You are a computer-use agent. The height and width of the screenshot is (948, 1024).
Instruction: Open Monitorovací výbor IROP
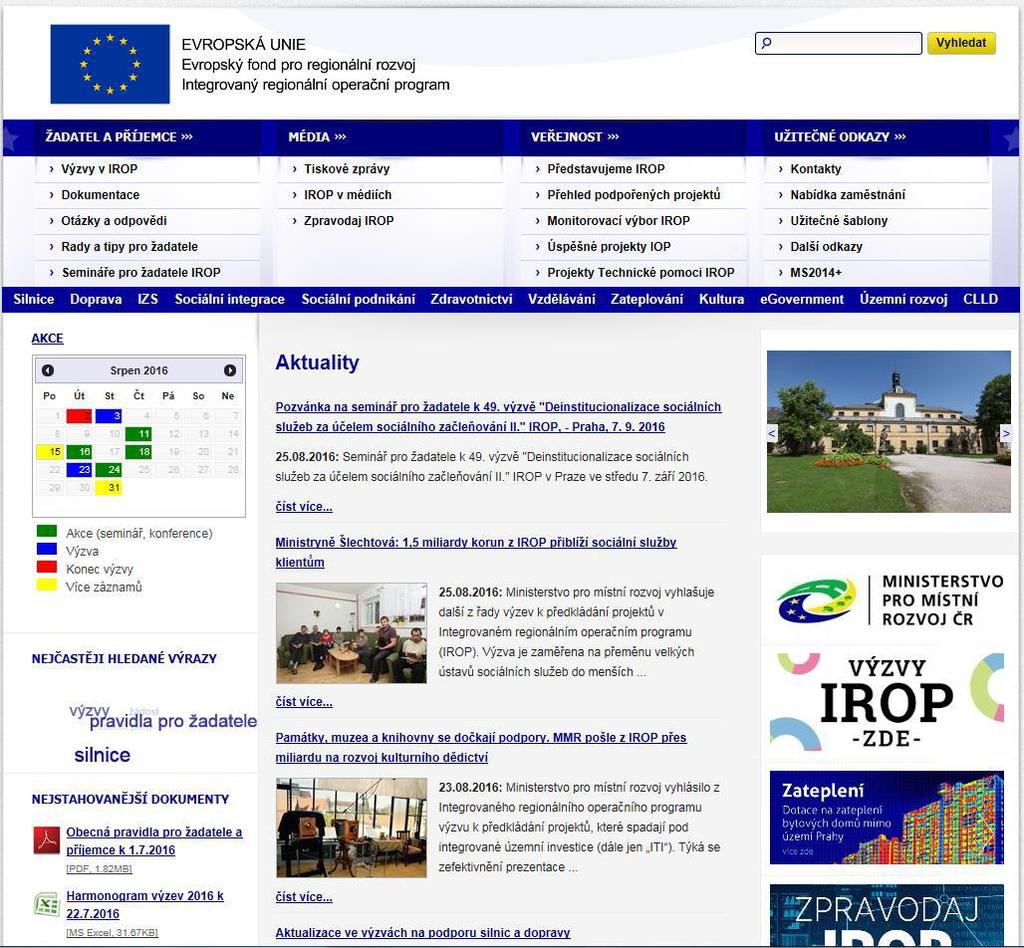click(x=618, y=221)
